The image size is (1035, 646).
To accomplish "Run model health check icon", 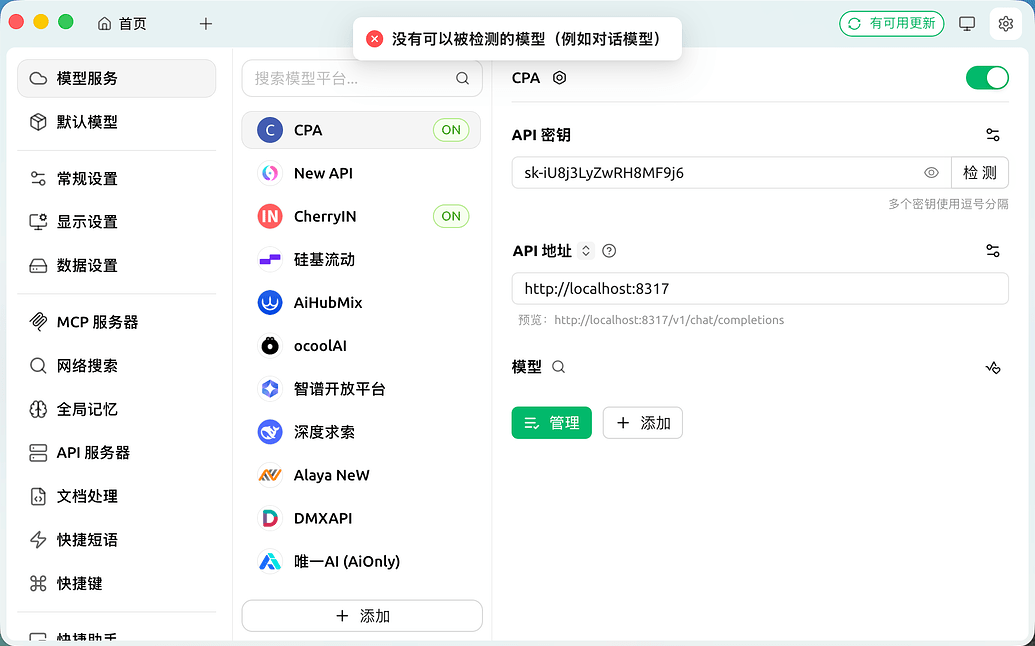I will (993, 368).
